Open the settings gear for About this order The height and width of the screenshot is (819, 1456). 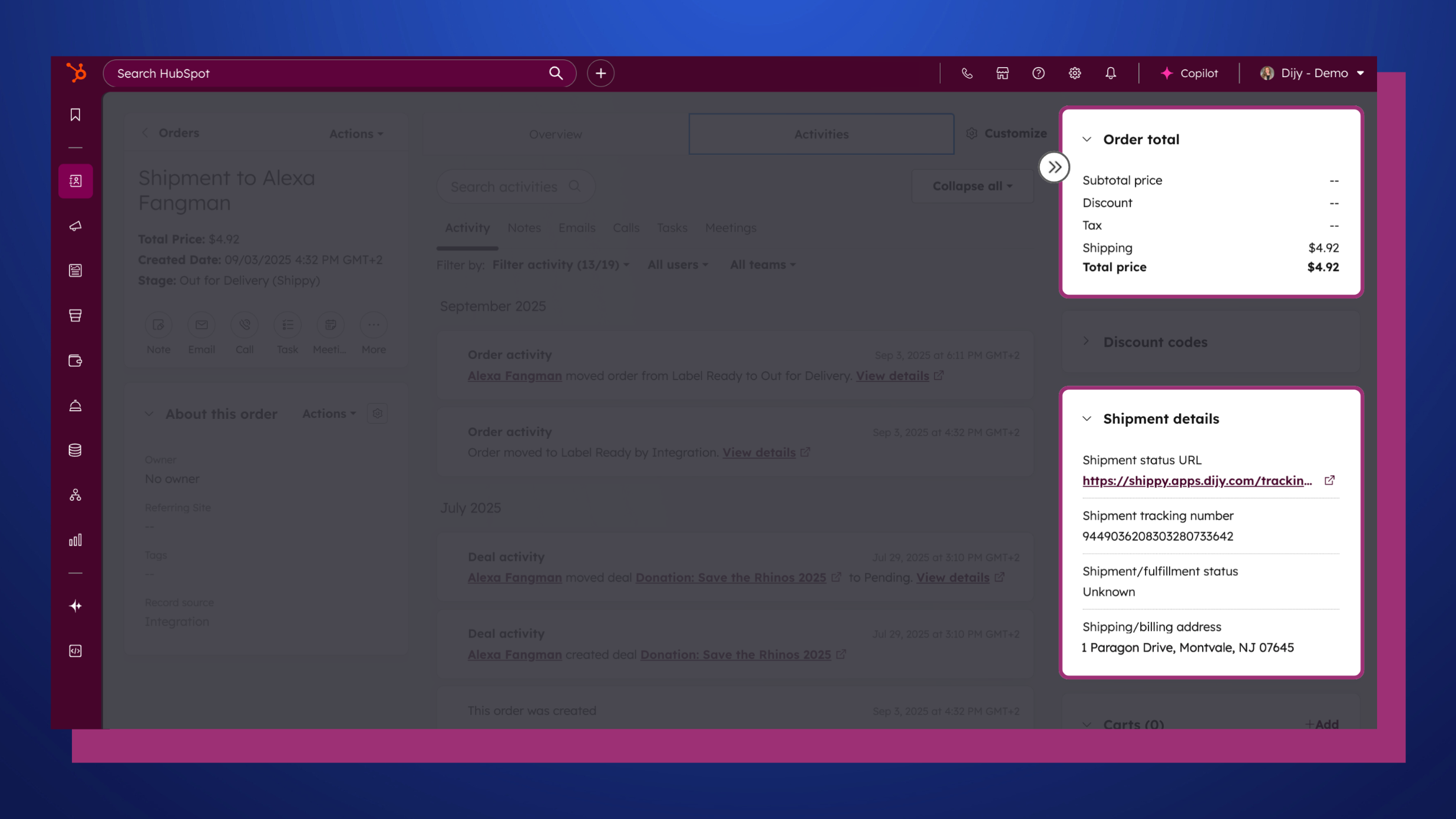378,413
